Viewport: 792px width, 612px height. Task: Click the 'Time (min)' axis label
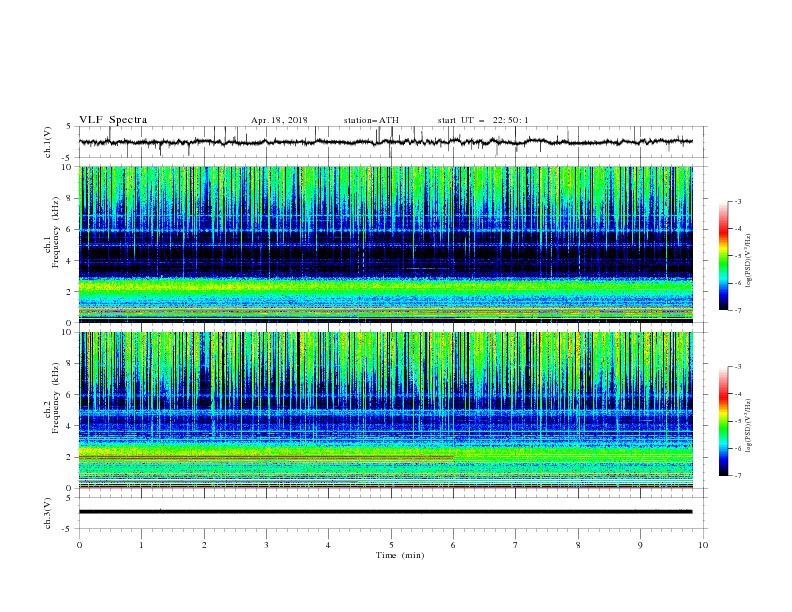(400, 555)
